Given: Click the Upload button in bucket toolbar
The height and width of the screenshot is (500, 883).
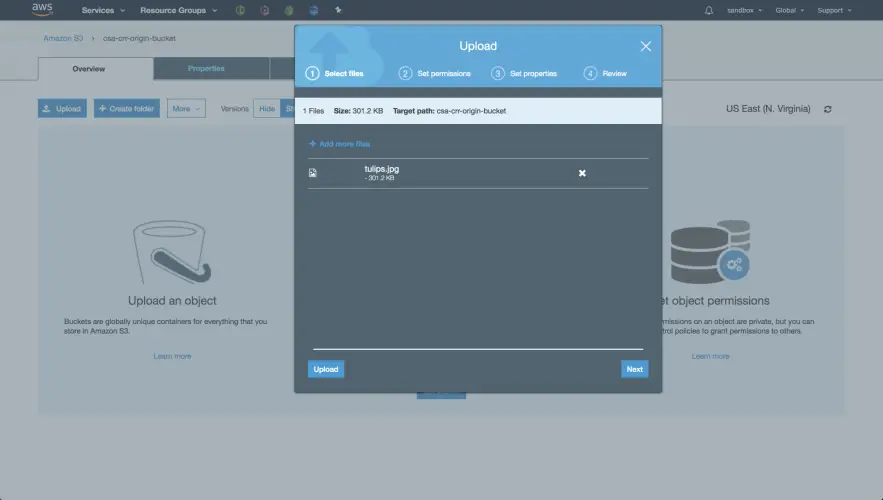Looking at the screenshot, I should [x=63, y=109].
